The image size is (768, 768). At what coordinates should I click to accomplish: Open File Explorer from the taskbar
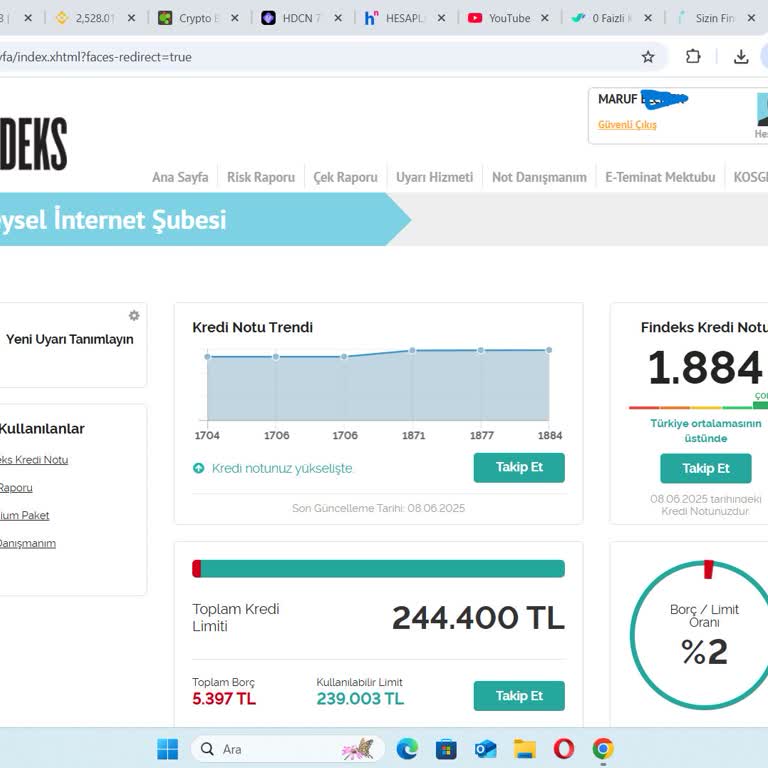(524, 749)
